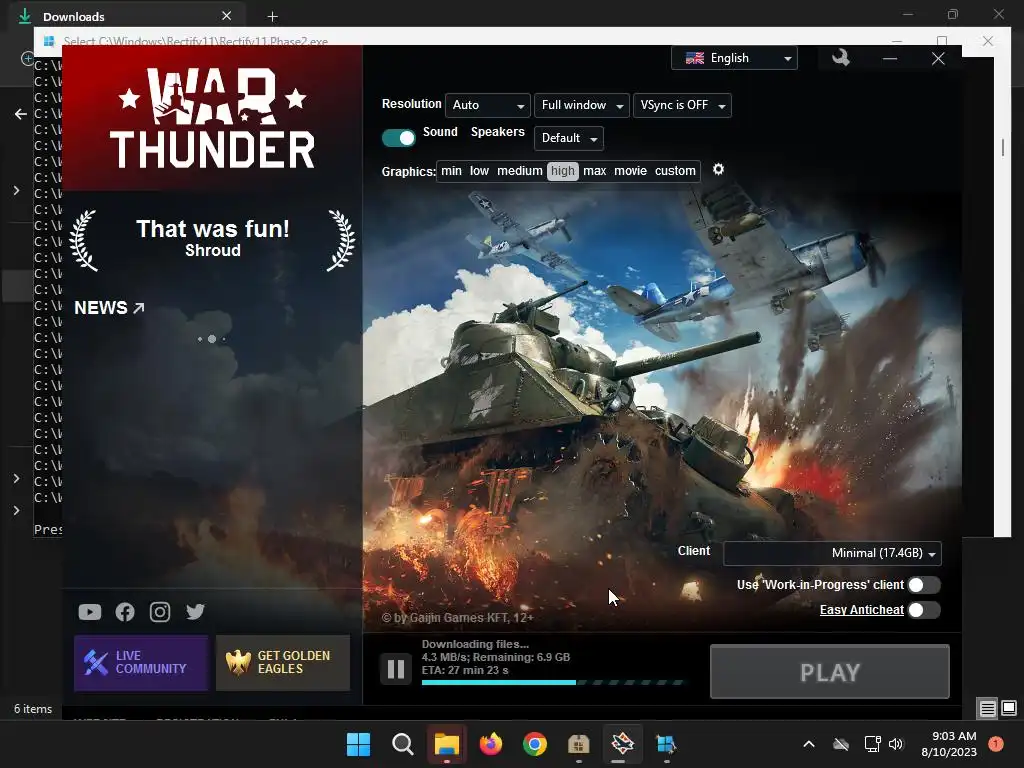This screenshot has width=1024, height=768.
Task: Open notification badge in system tray
Action: [996, 744]
